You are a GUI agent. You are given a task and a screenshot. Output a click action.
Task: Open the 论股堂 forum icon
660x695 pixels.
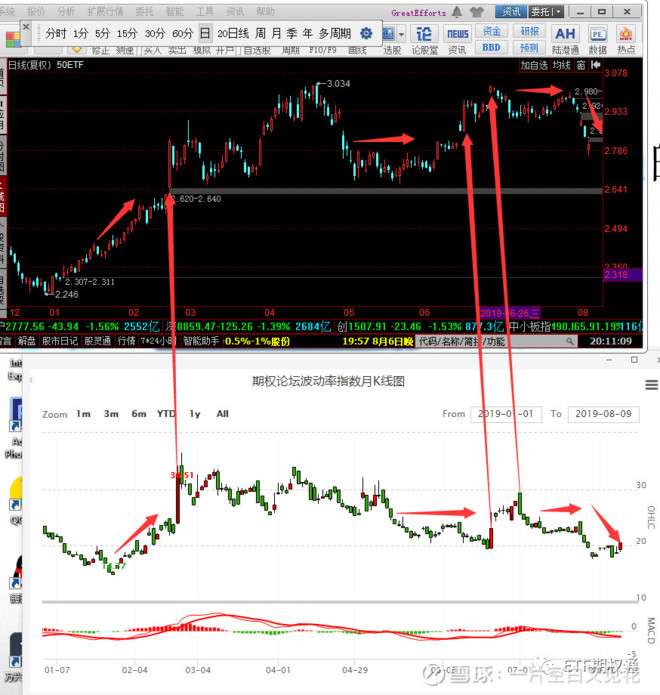pos(424,40)
